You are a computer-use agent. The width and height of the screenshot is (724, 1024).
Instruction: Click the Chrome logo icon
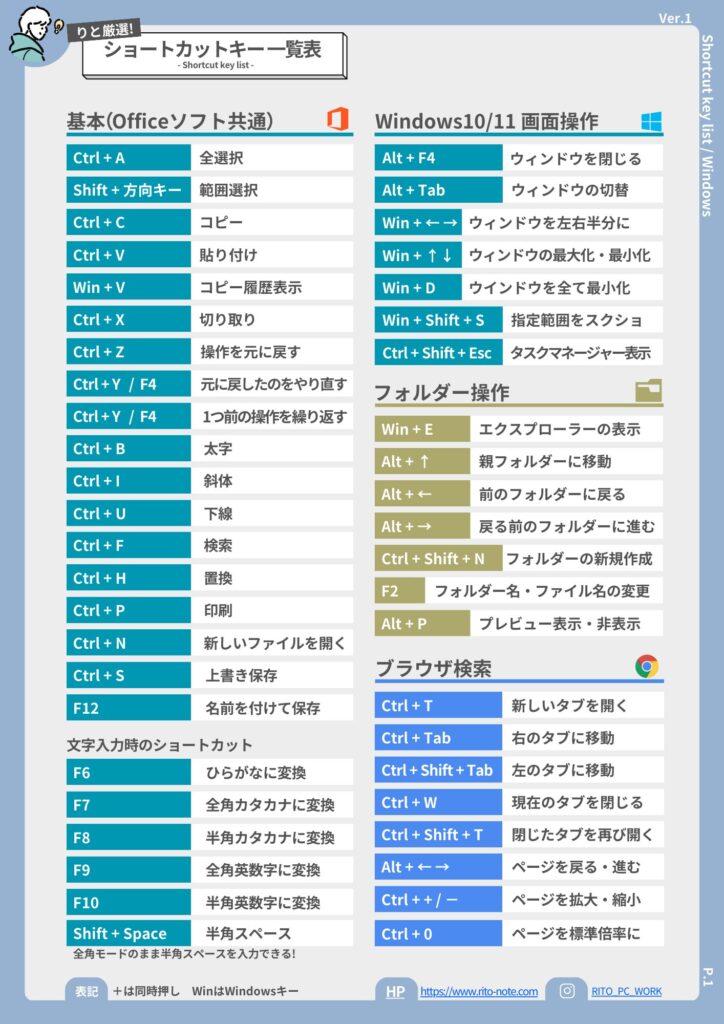[647, 667]
